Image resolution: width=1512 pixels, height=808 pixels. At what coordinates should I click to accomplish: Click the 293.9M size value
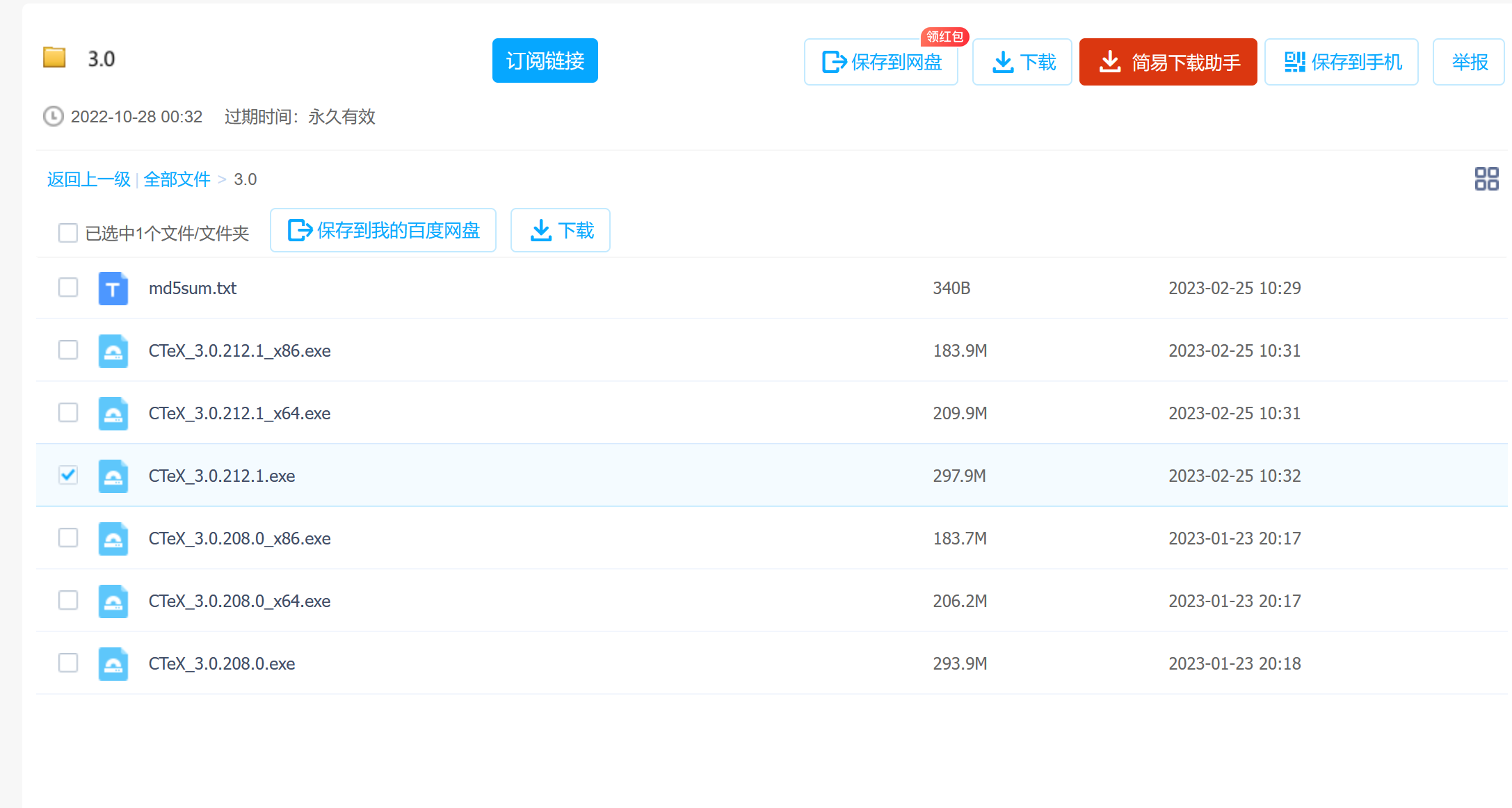click(x=960, y=663)
